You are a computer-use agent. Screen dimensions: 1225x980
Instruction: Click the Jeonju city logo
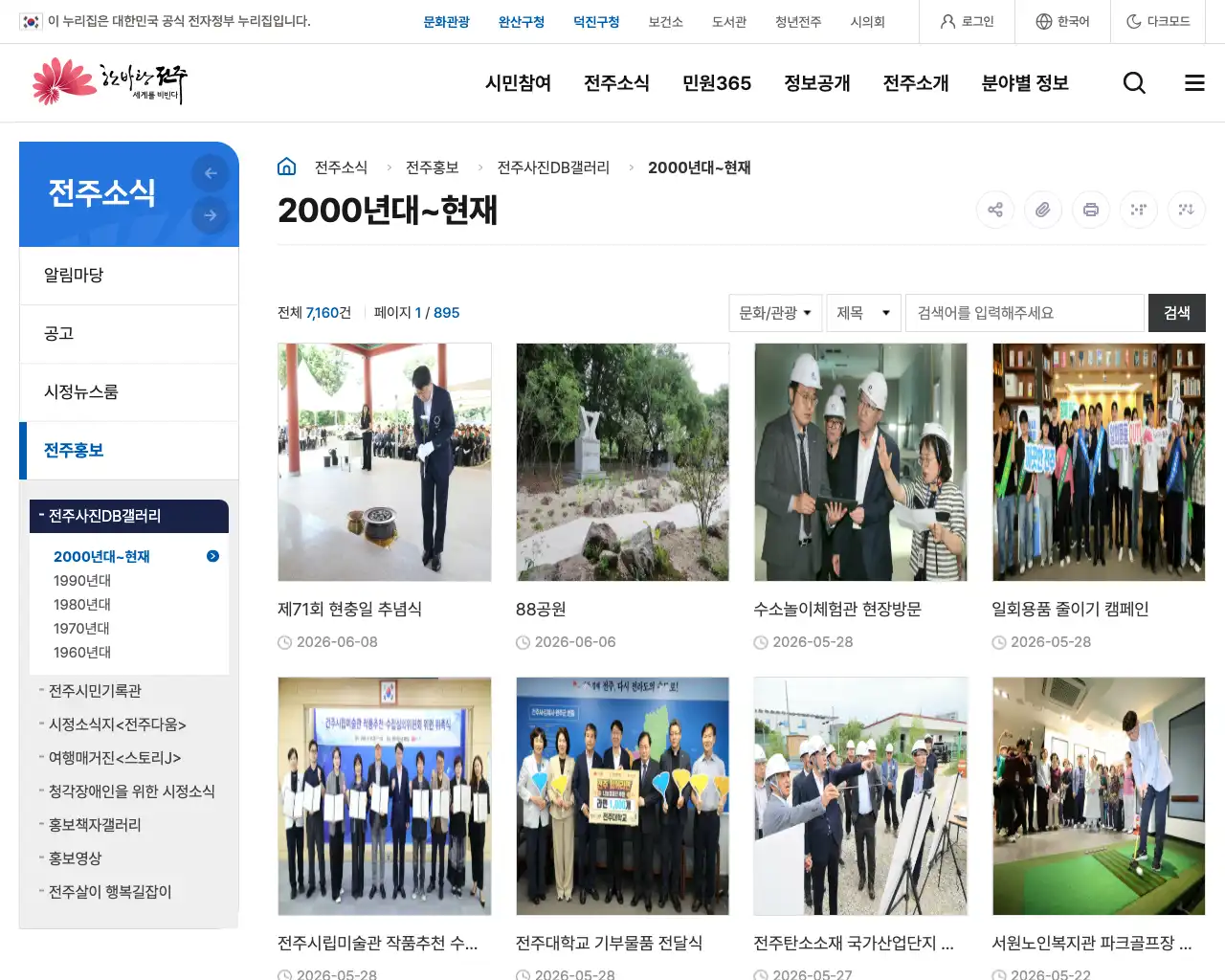coord(110,81)
